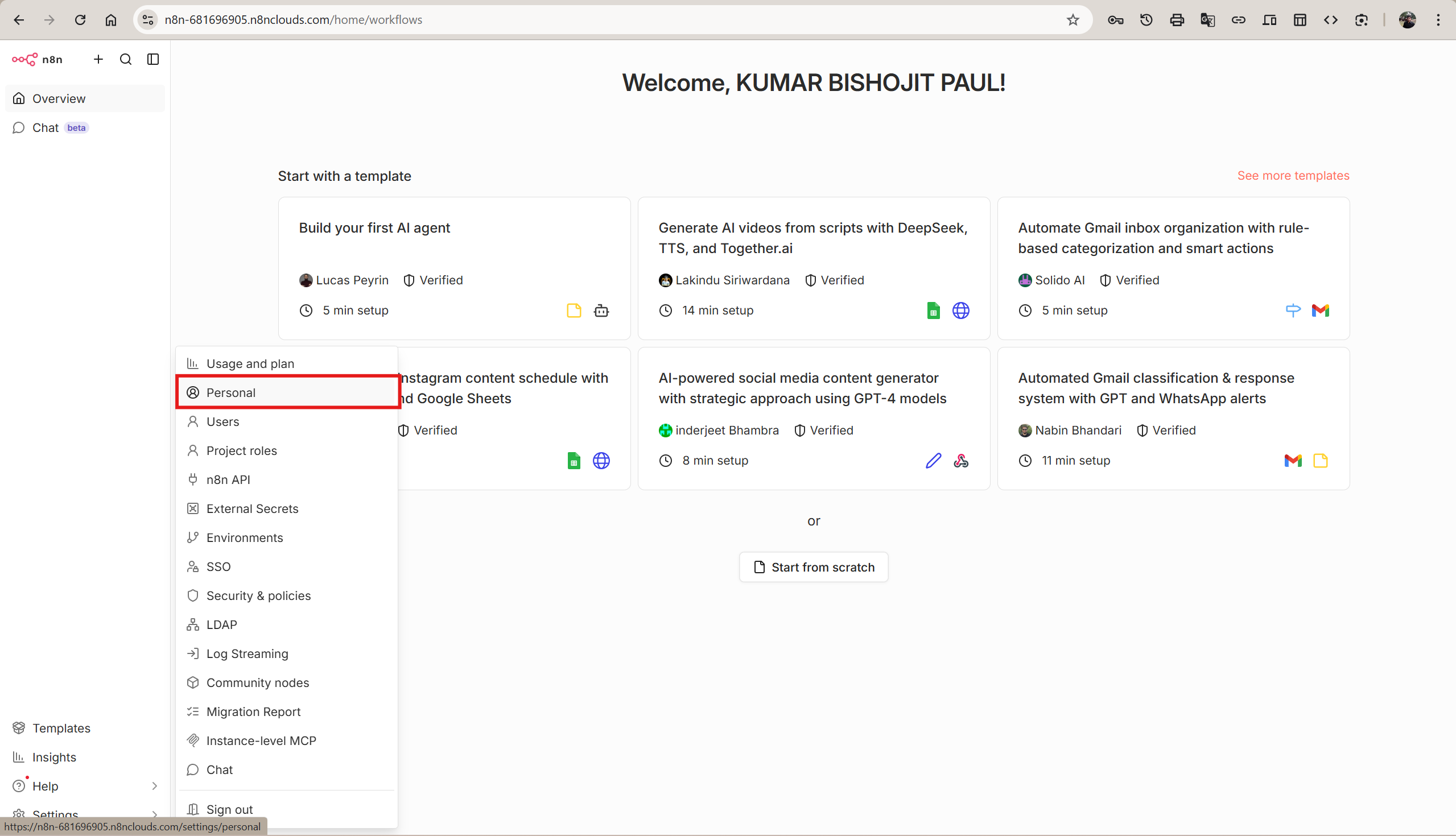The height and width of the screenshot is (836, 1456).
Task: Click globe HTTP icon on DeepSeek card
Action: 961,311
